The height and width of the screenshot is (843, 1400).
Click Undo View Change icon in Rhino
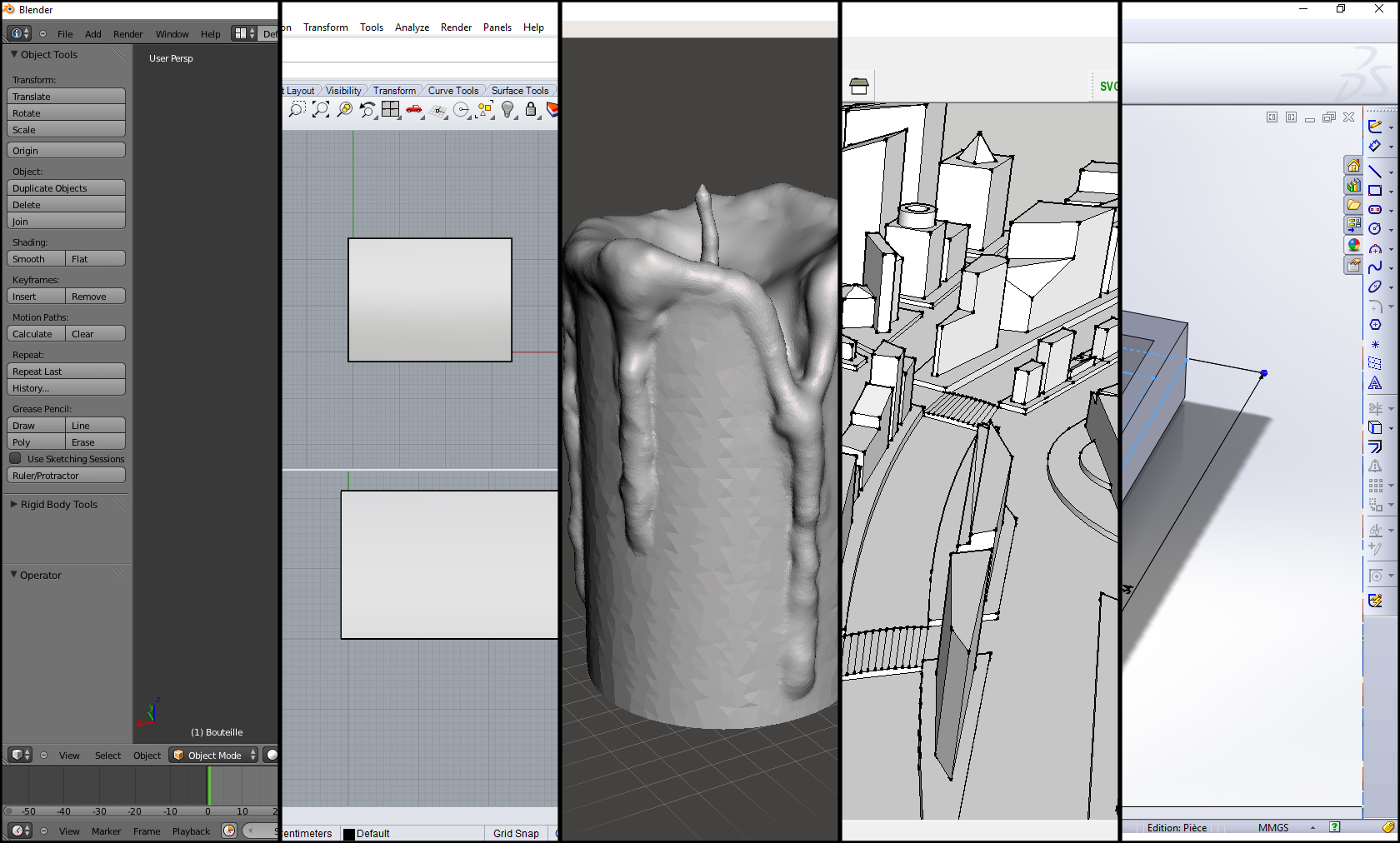367,109
